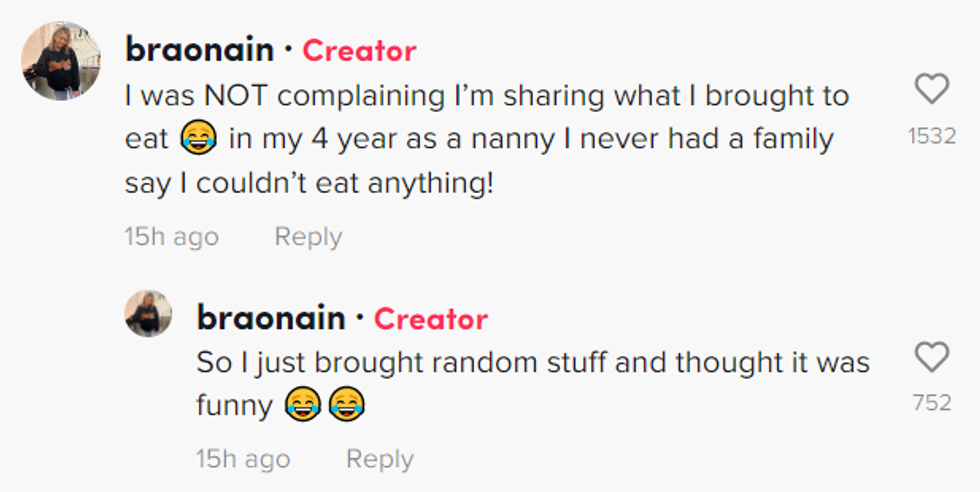Screen dimensions: 980x492
Task: Reply to the "random stuff" comment
Action: coord(379,459)
